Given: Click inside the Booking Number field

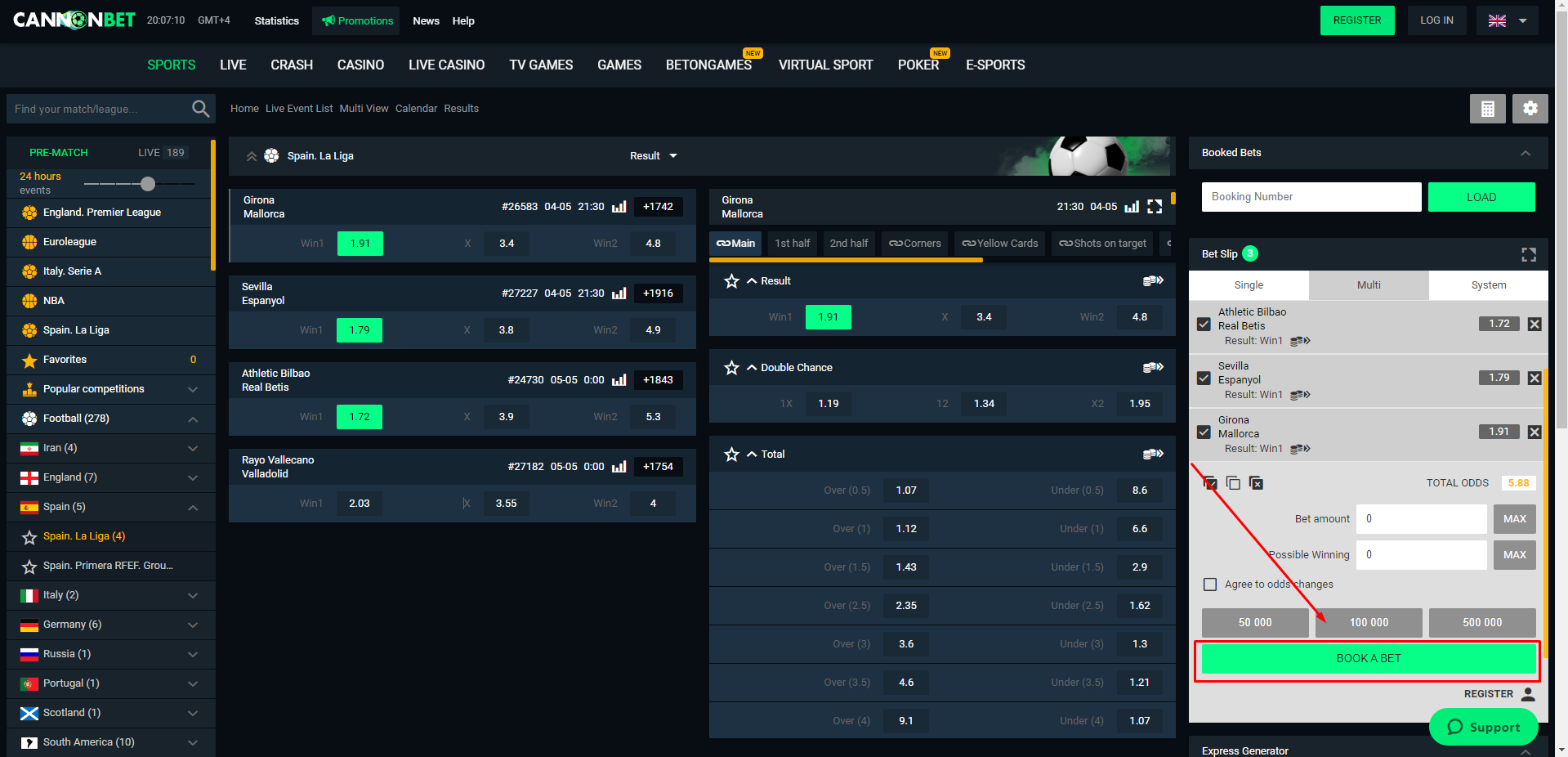Looking at the screenshot, I should 1311,196.
